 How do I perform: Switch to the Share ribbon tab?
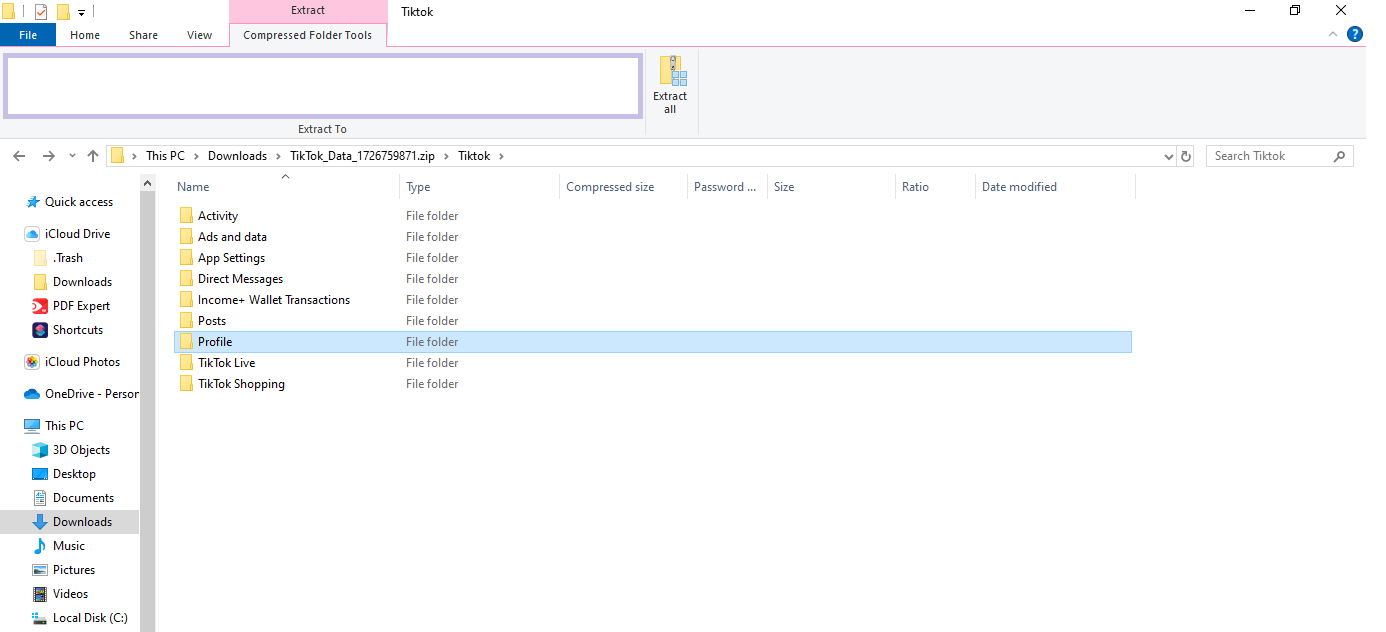(143, 35)
